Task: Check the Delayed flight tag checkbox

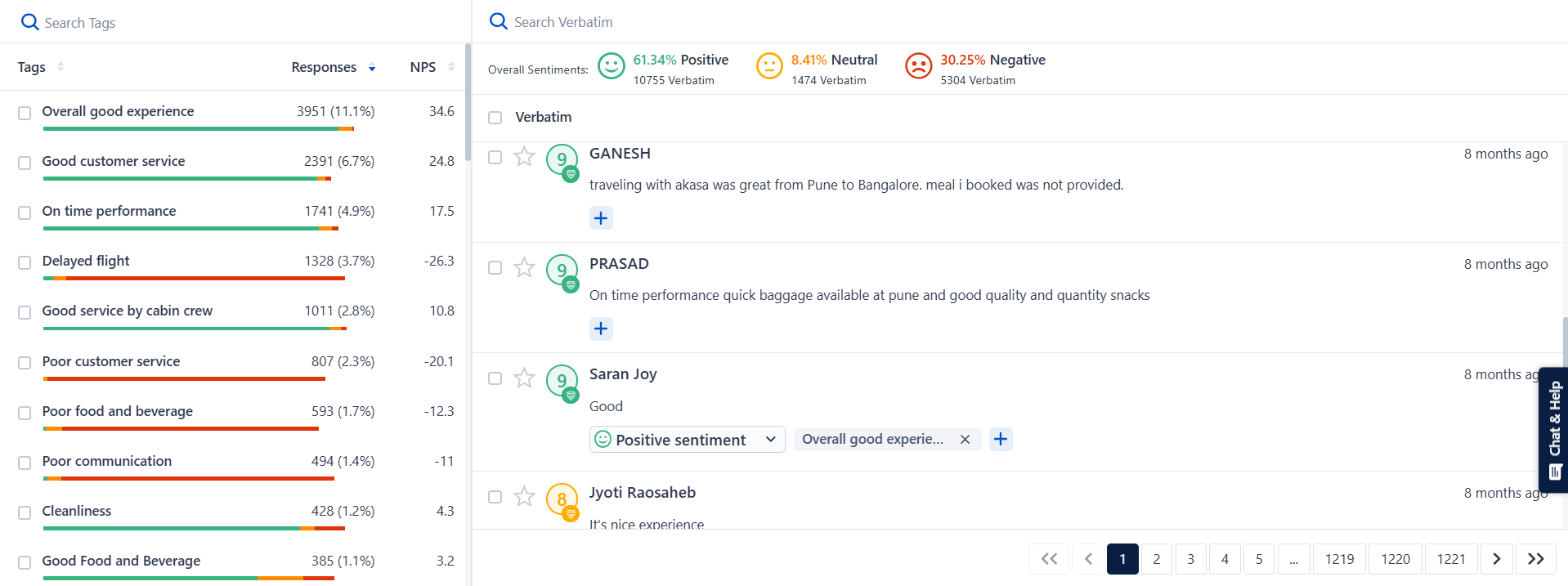Action: tap(24, 262)
